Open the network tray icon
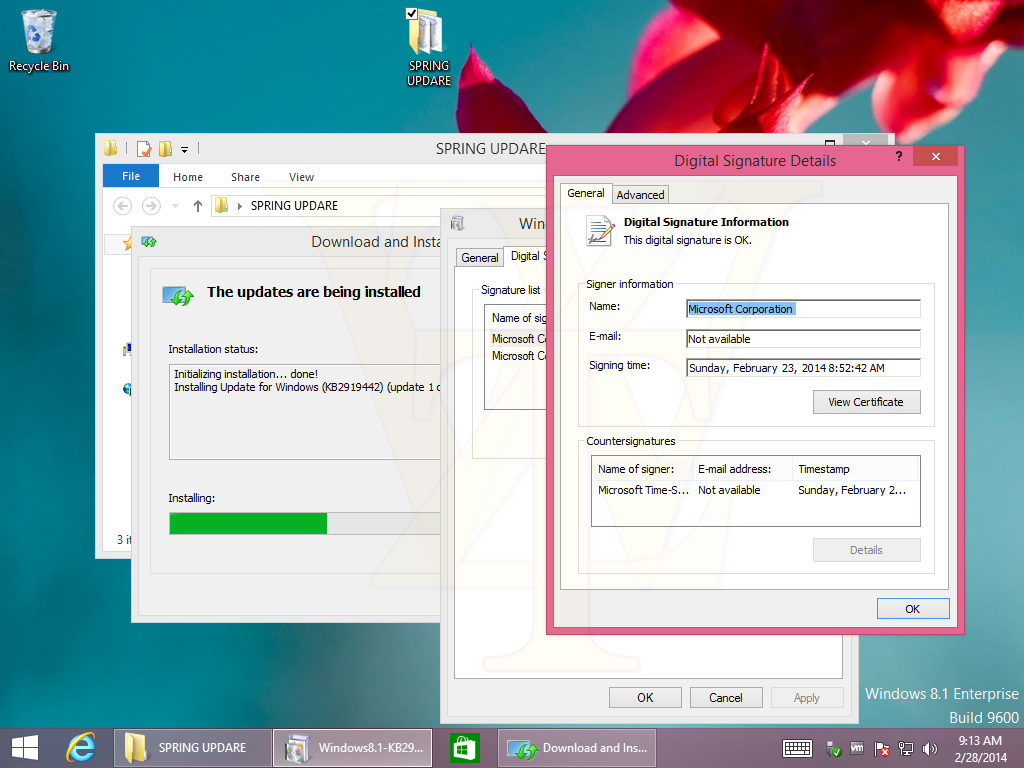 click(x=905, y=749)
